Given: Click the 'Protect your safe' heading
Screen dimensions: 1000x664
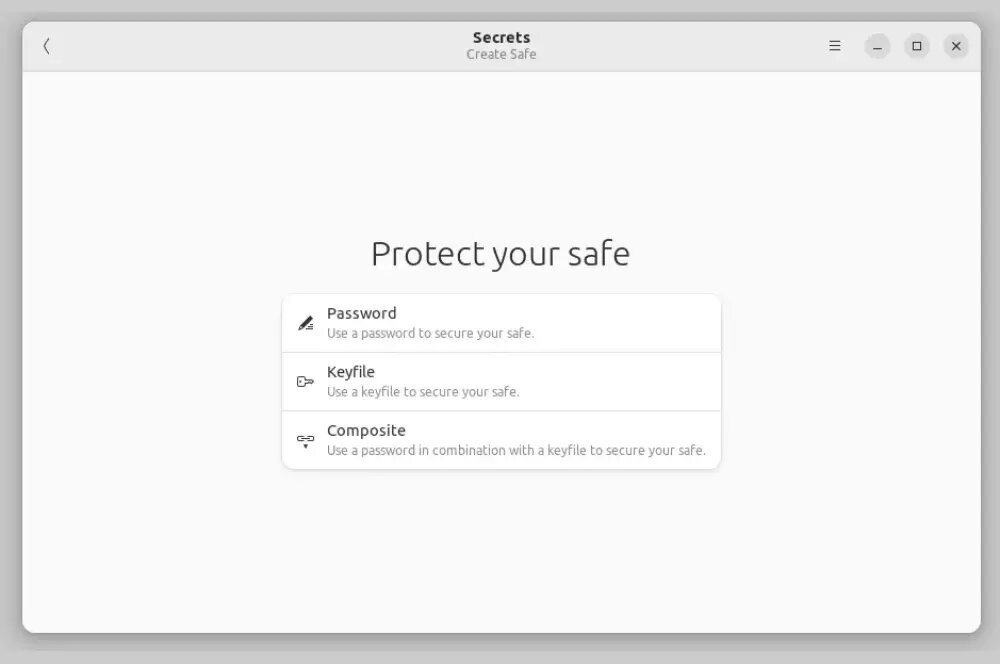Looking at the screenshot, I should click(x=501, y=254).
